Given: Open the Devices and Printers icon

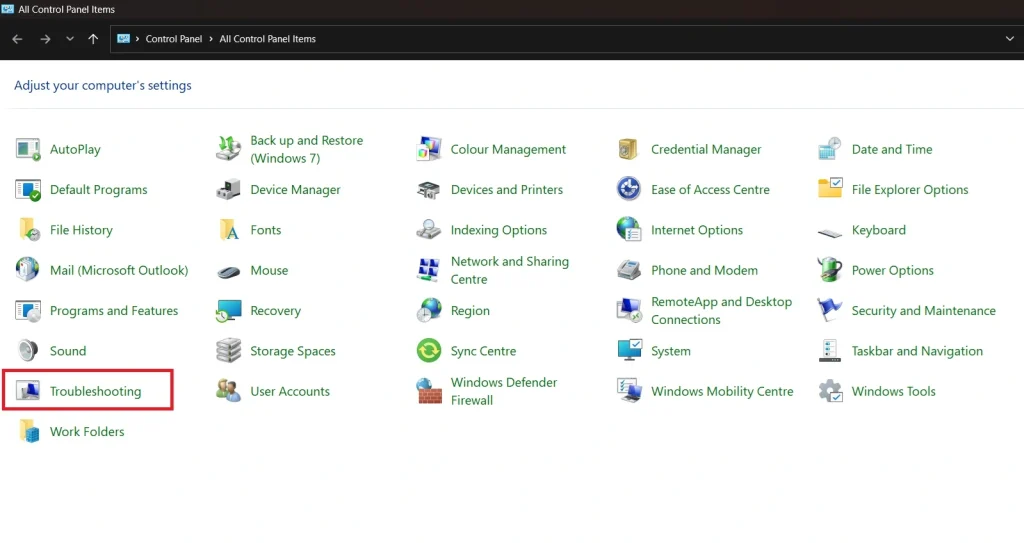Looking at the screenshot, I should click(429, 189).
